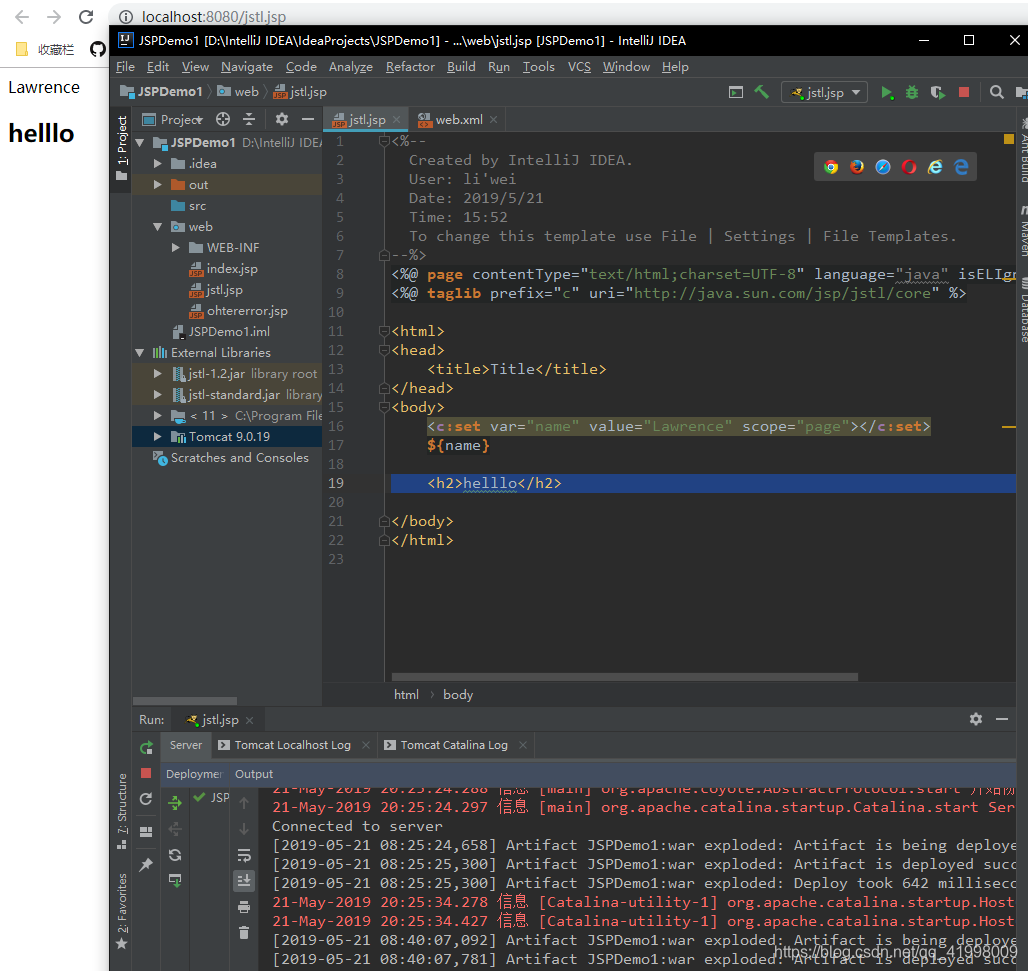The image size is (1028, 971).
Task: Click the 1: Project side stripe button
Action: [x=122, y=149]
